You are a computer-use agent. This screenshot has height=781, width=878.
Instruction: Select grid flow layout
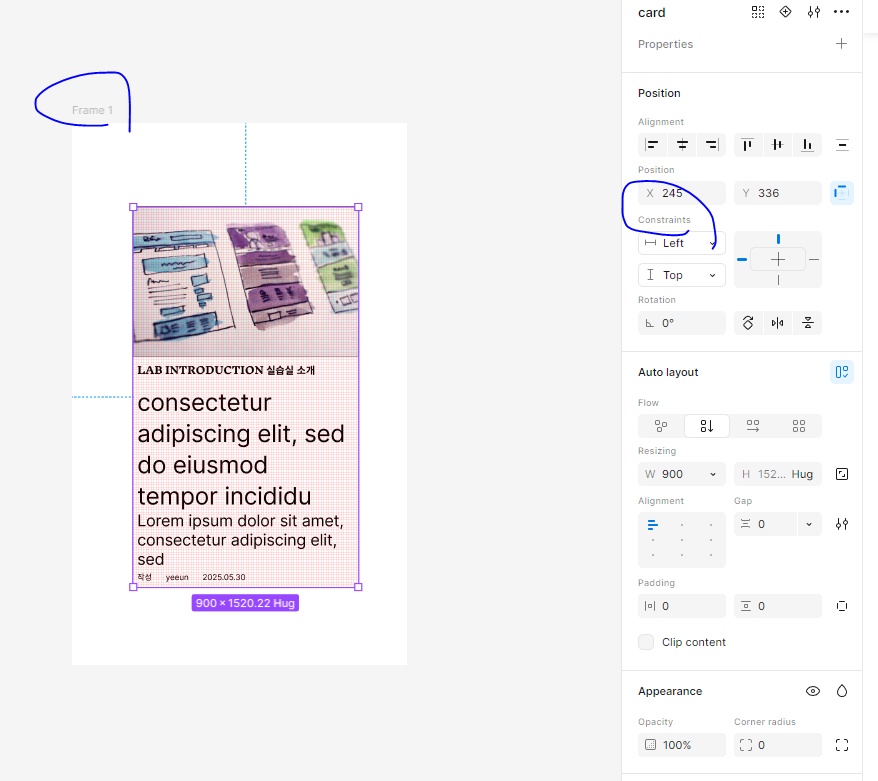[798, 426]
